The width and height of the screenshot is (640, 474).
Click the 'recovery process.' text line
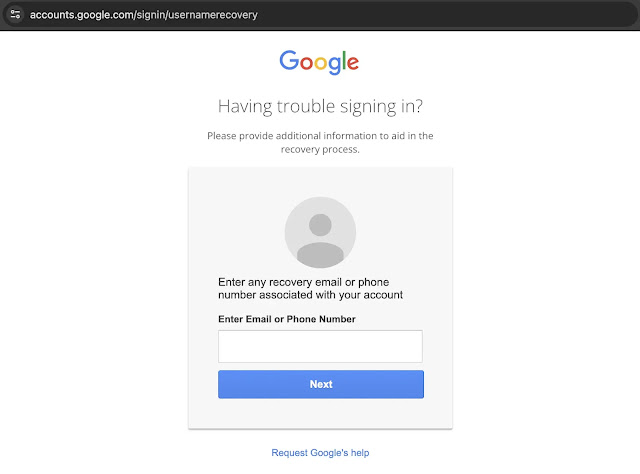point(320,149)
